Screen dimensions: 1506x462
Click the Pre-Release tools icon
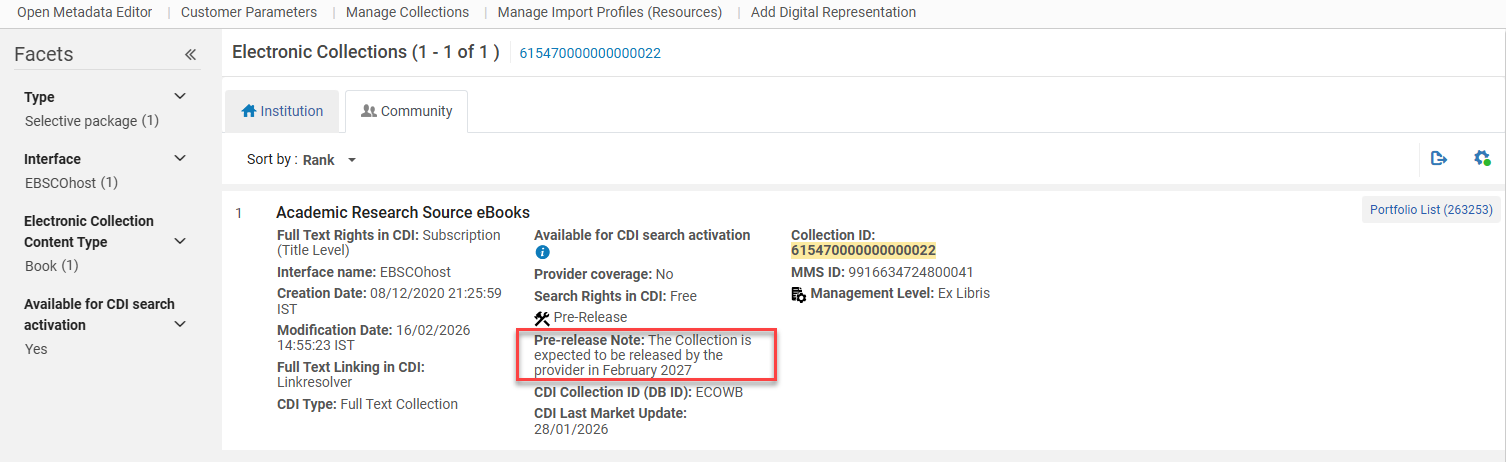[x=542, y=318]
